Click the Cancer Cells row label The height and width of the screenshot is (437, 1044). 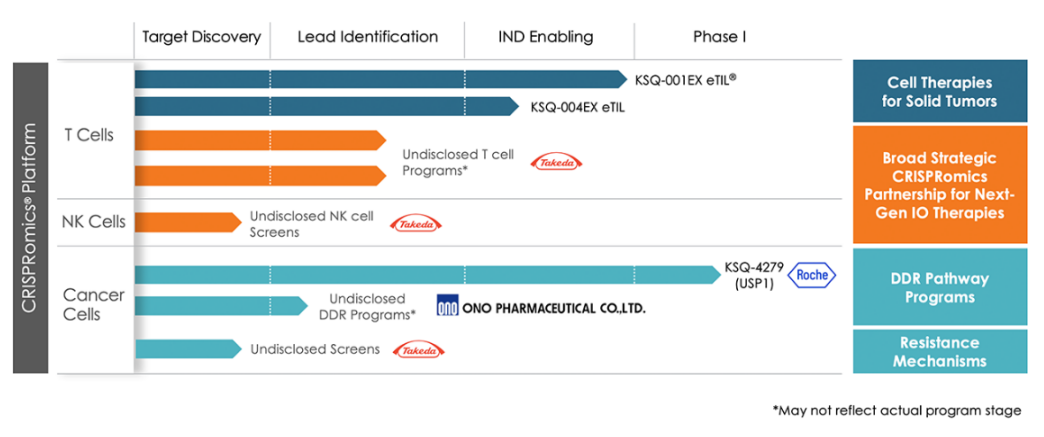[x=94, y=305]
